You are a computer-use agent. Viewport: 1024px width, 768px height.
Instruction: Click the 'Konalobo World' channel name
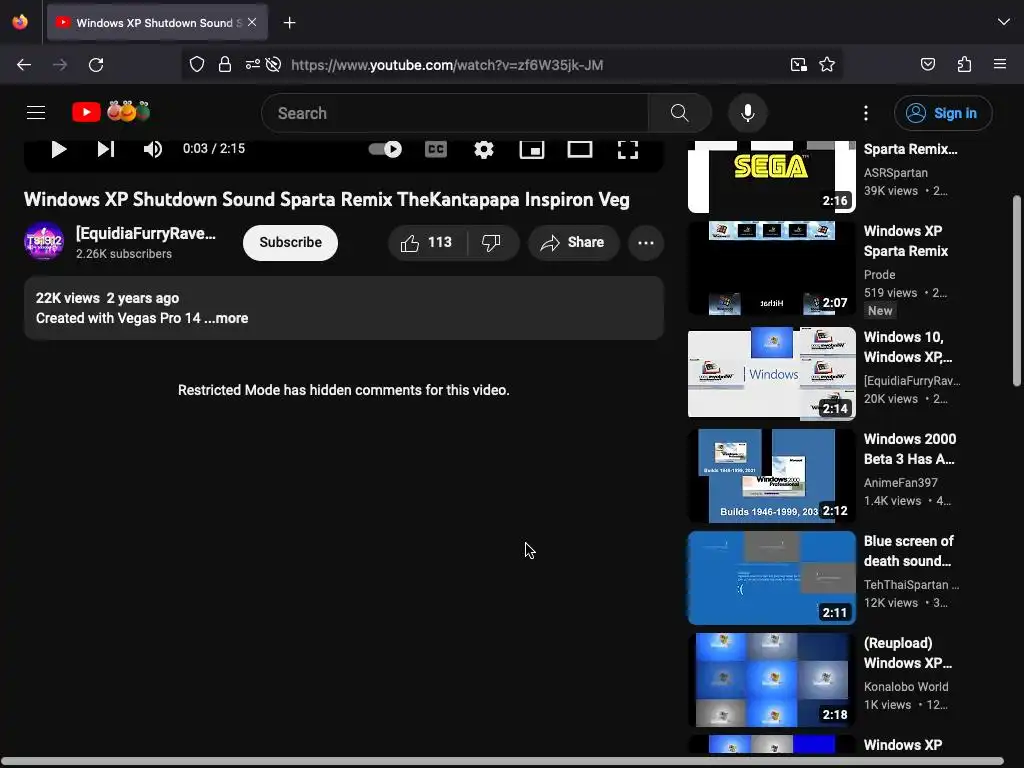[906, 686]
